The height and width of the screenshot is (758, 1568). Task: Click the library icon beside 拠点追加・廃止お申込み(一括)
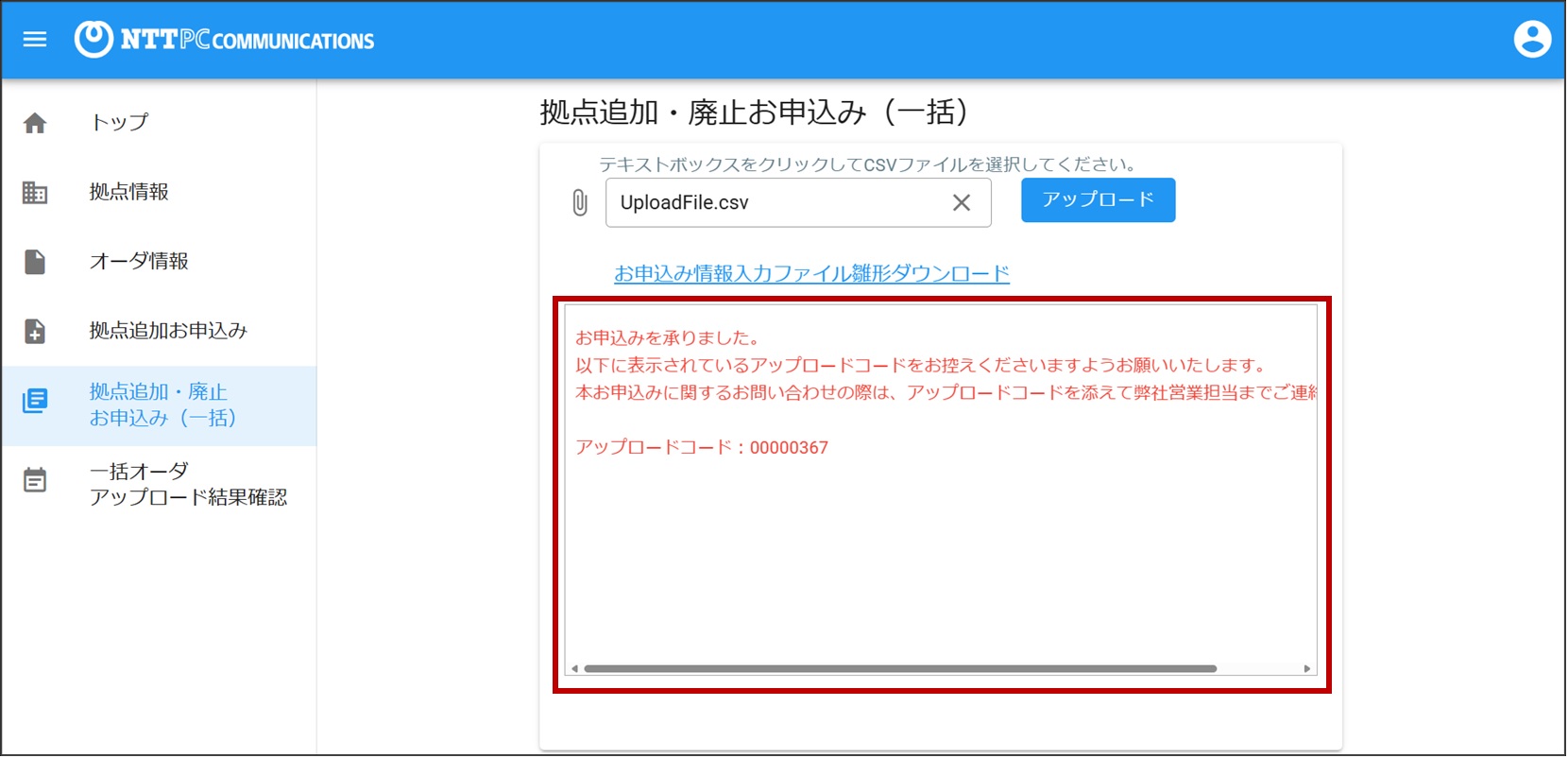coord(35,401)
